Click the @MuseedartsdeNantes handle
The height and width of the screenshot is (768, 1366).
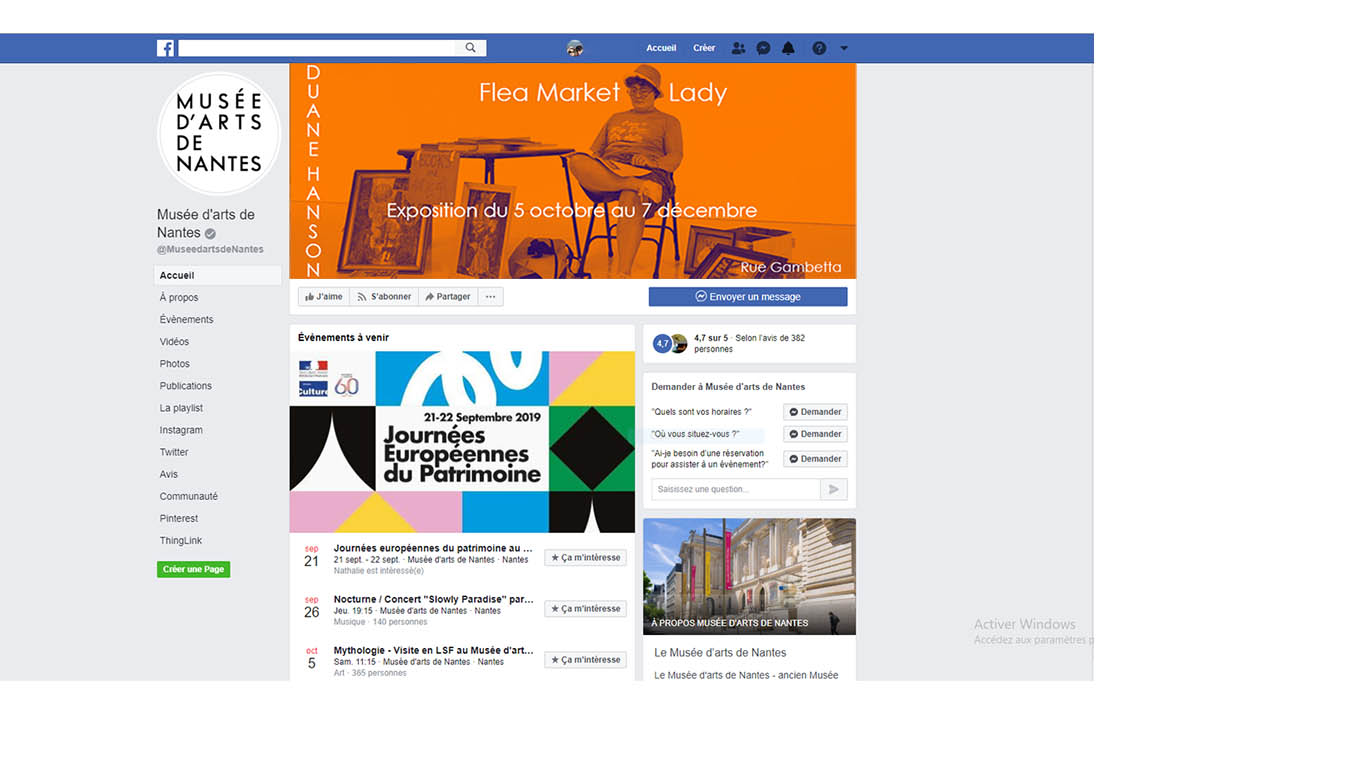[x=210, y=249]
